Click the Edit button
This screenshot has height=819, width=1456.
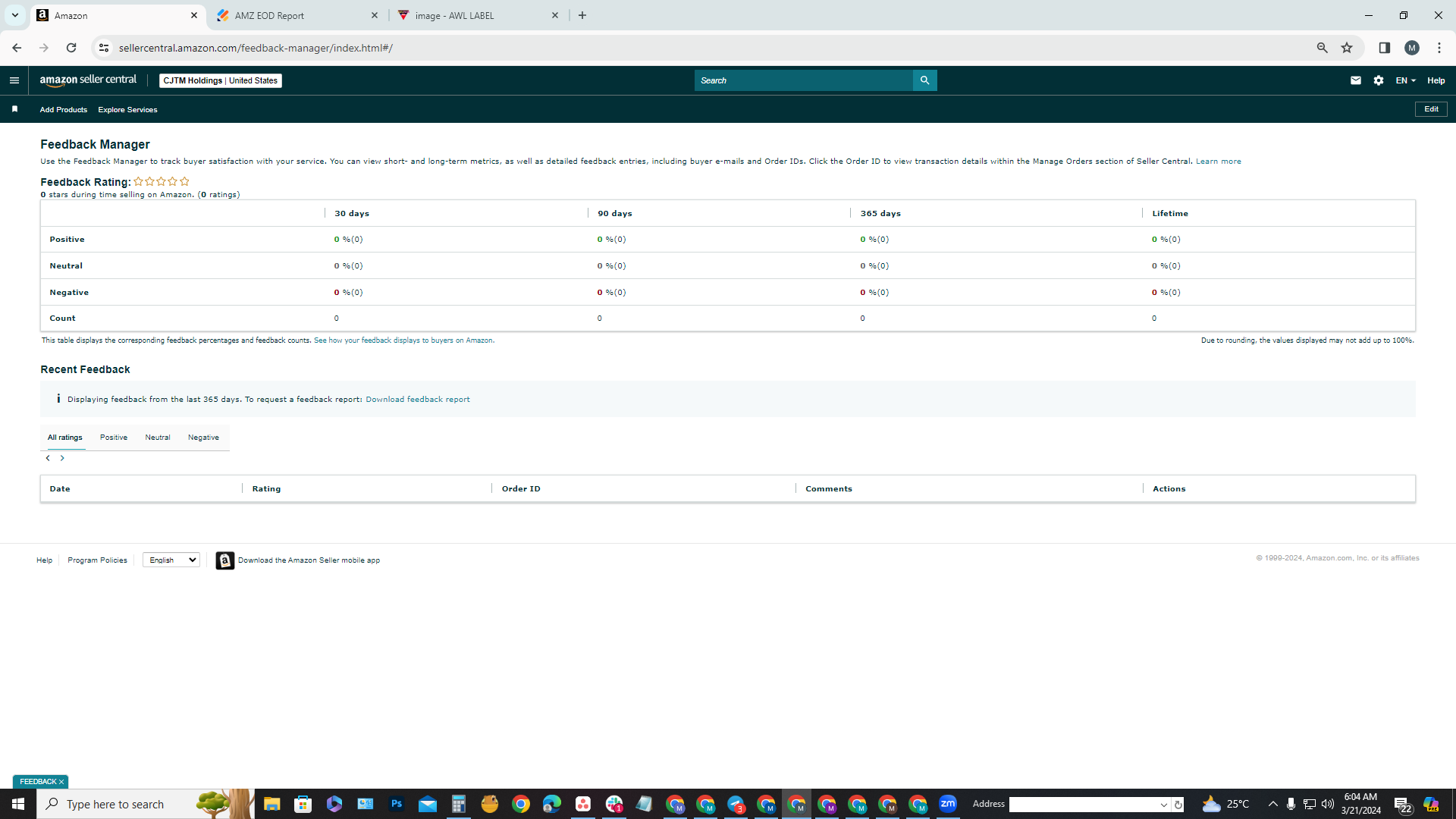click(1431, 109)
